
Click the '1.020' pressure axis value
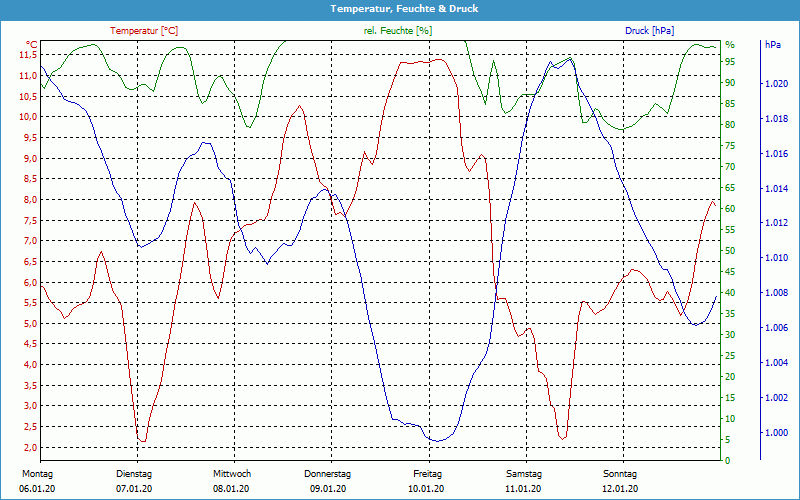coord(777,84)
